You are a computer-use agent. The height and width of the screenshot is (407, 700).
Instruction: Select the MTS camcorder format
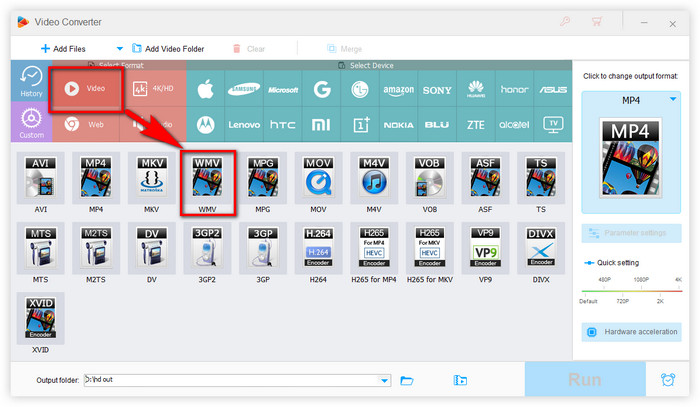pos(40,248)
